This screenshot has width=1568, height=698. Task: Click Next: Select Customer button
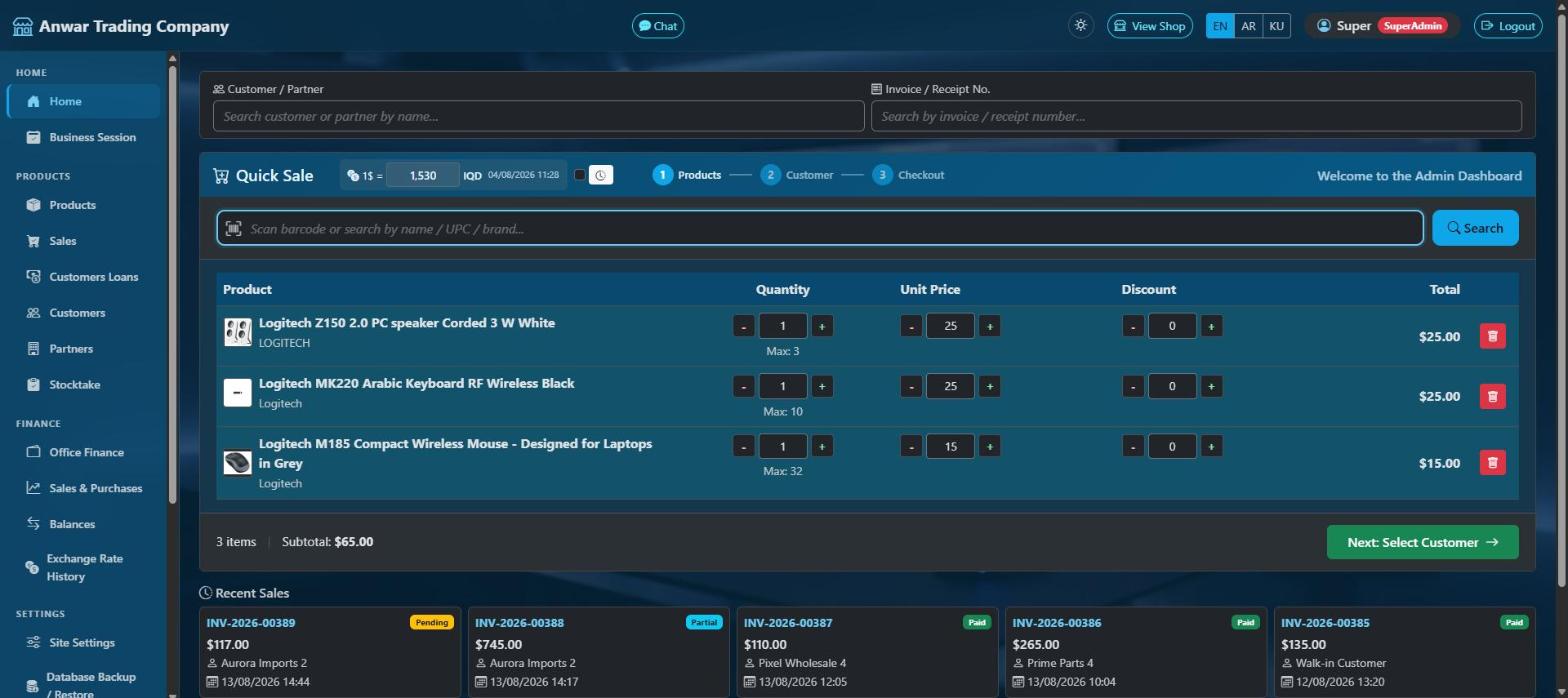pyautogui.click(x=1422, y=542)
